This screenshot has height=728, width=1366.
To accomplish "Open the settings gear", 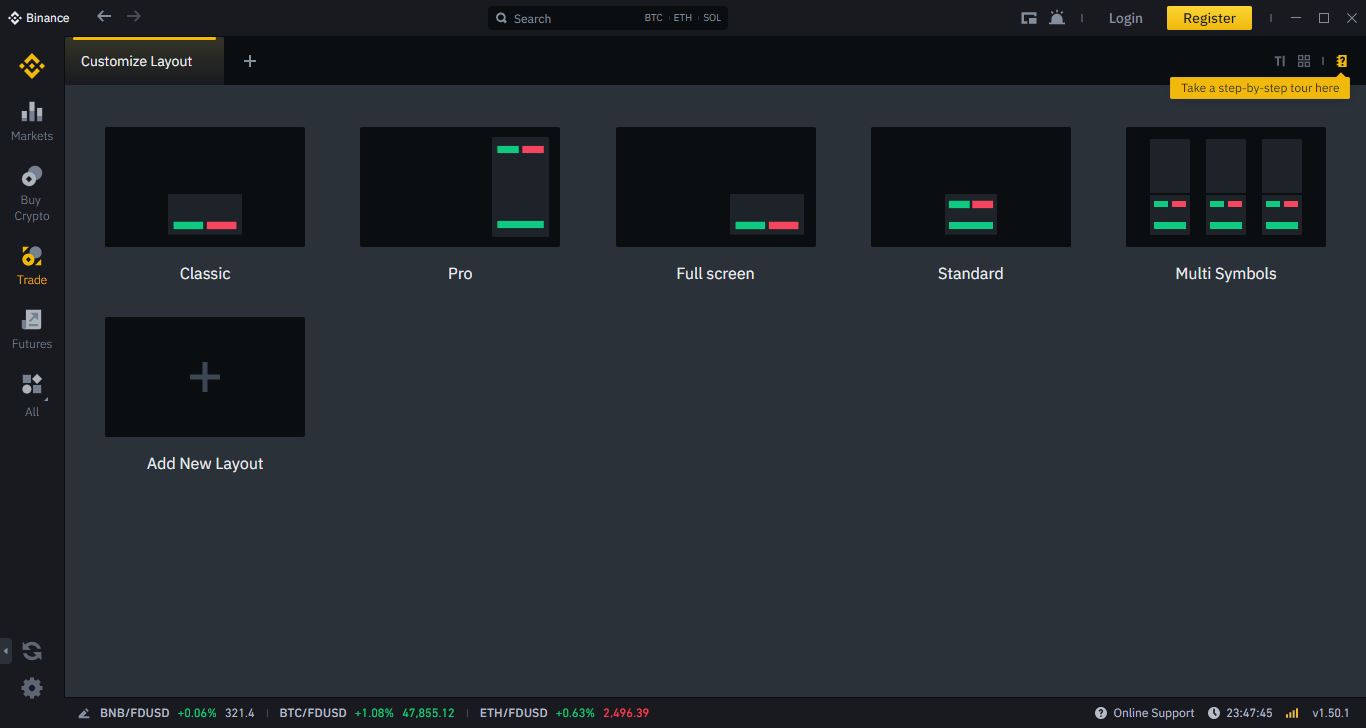I will click(32, 688).
